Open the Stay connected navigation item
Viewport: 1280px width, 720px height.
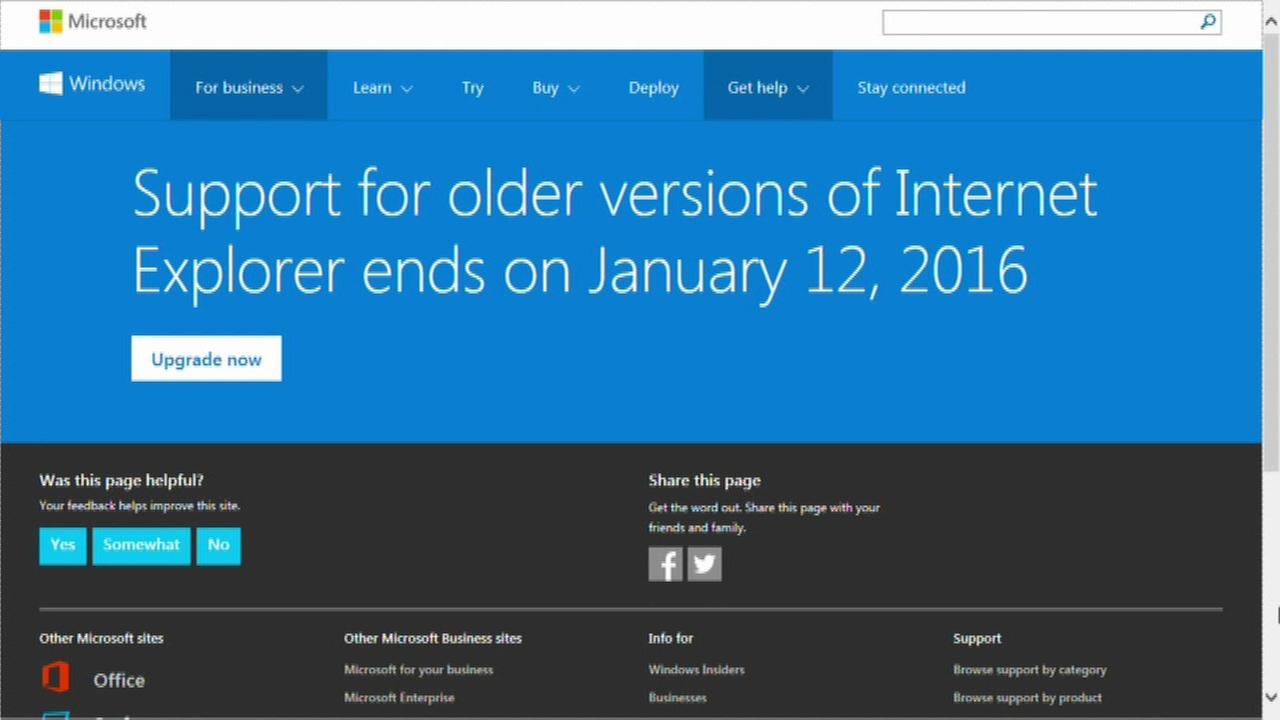pos(911,87)
